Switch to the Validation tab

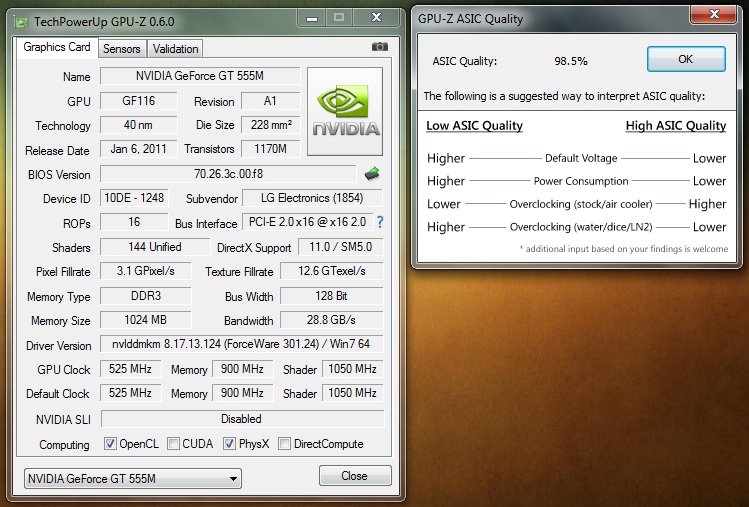175,49
